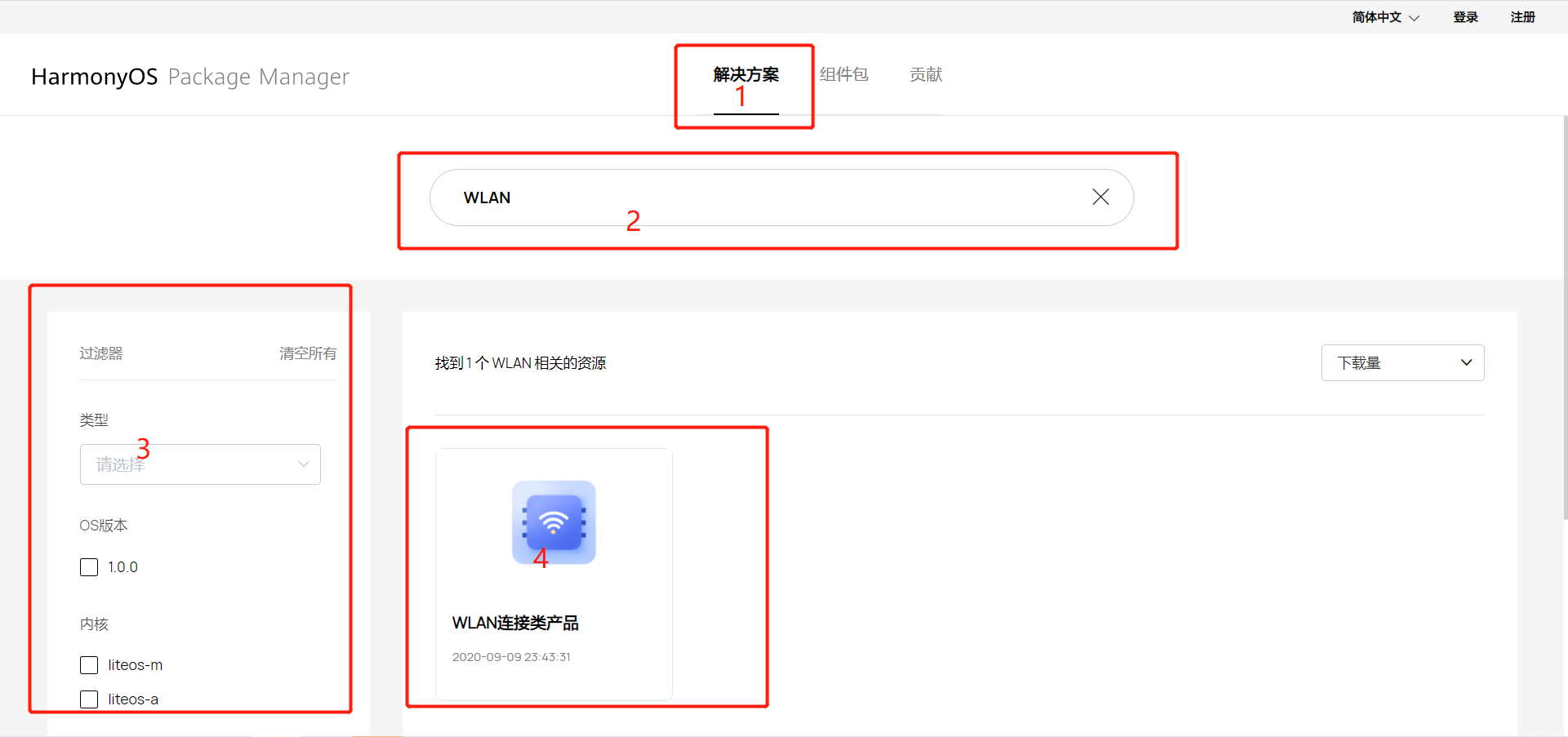
Task: Enable the liteos-m kernel filter
Action: pos(89,665)
